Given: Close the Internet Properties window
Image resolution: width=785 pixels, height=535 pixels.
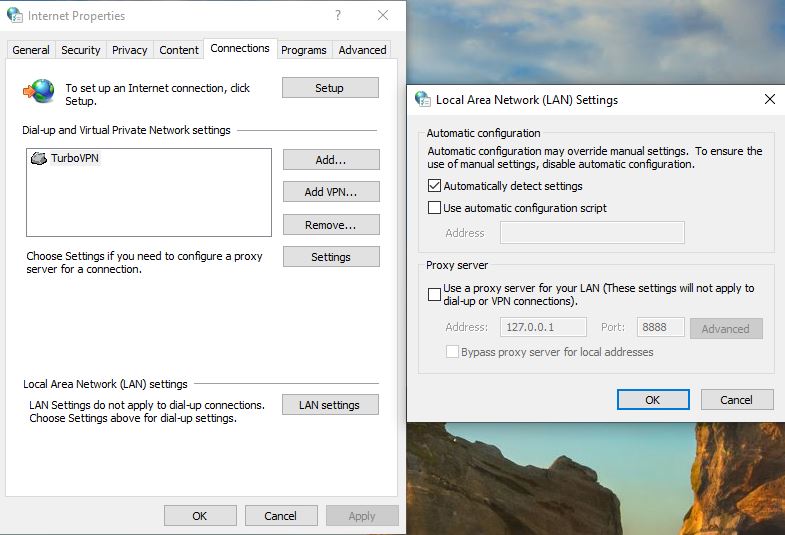Looking at the screenshot, I should click(383, 16).
